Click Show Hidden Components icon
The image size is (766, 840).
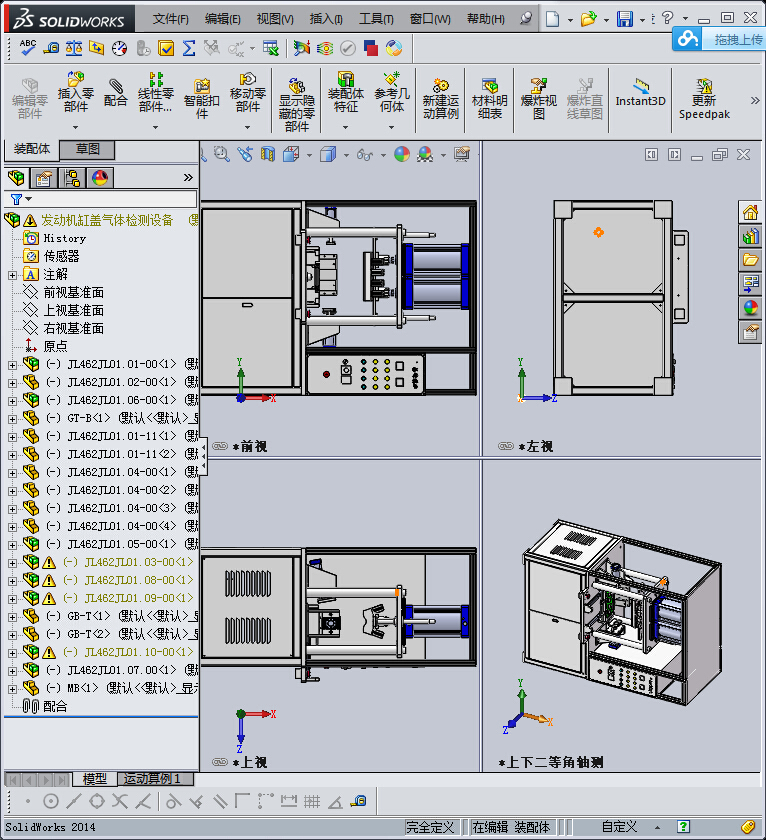click(x=296, y=105)
